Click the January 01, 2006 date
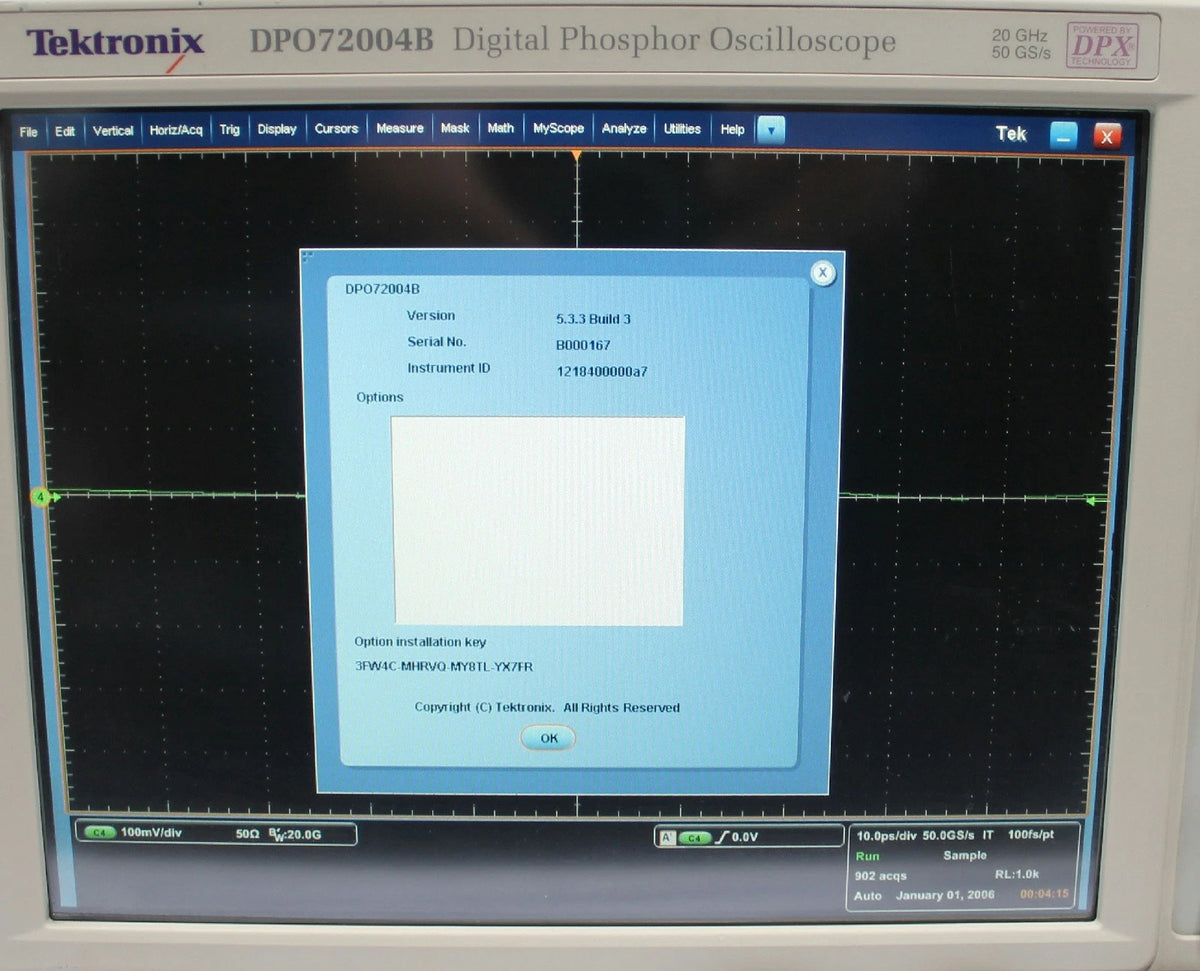The height and width of the screenshot is (971, 1200). pyautogui.click(x=945, y=895)
